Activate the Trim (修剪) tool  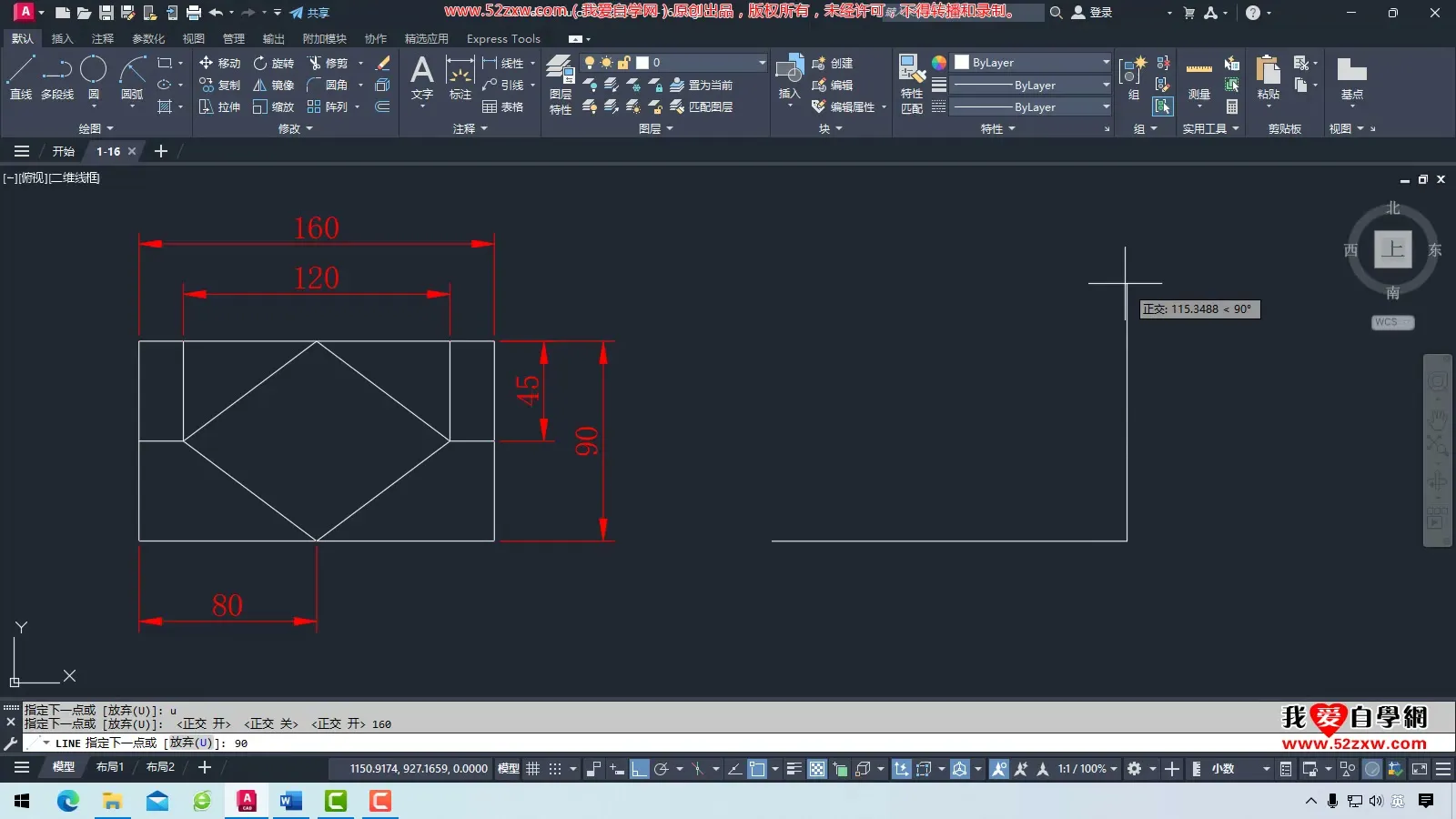pyautogui.click(x=328, y=63)
